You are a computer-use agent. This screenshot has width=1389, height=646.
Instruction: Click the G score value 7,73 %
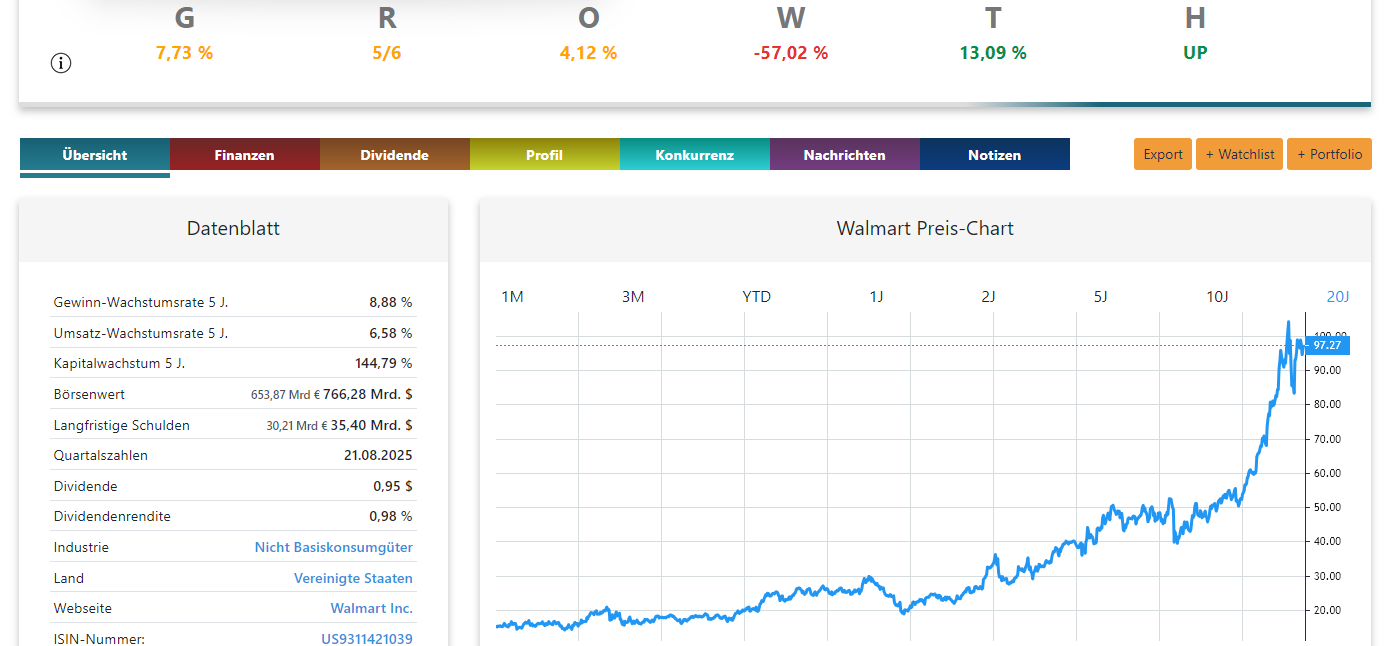[x=184, y=53]
